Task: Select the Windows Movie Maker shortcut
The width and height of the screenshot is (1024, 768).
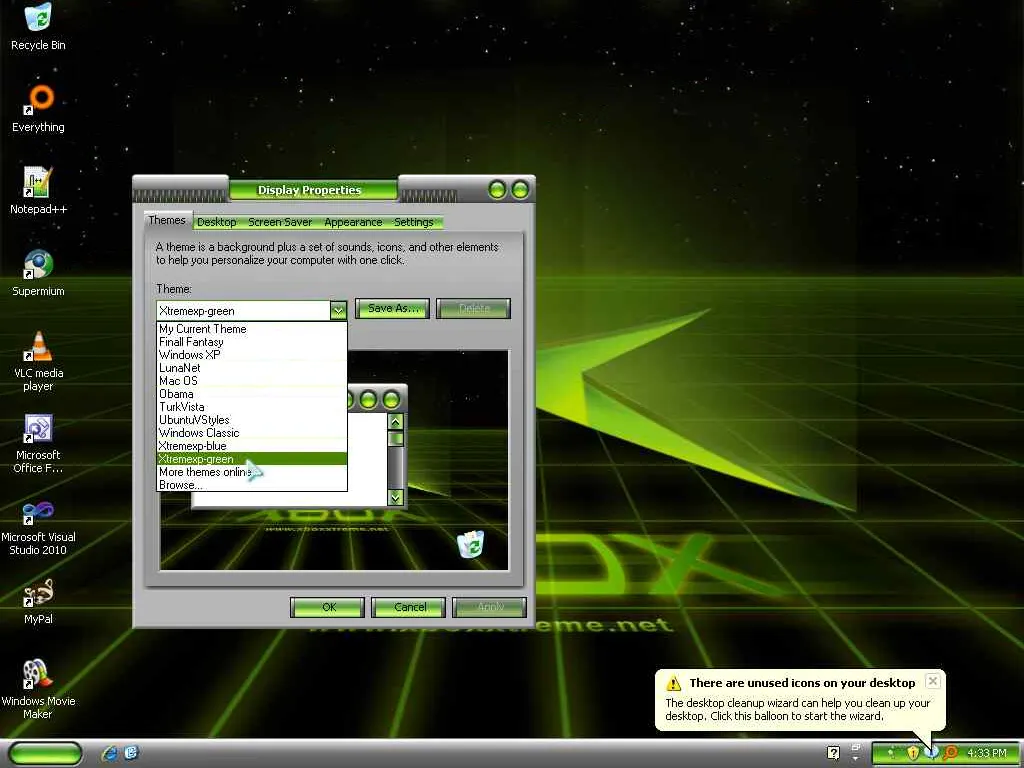Action: pos(38,689)
